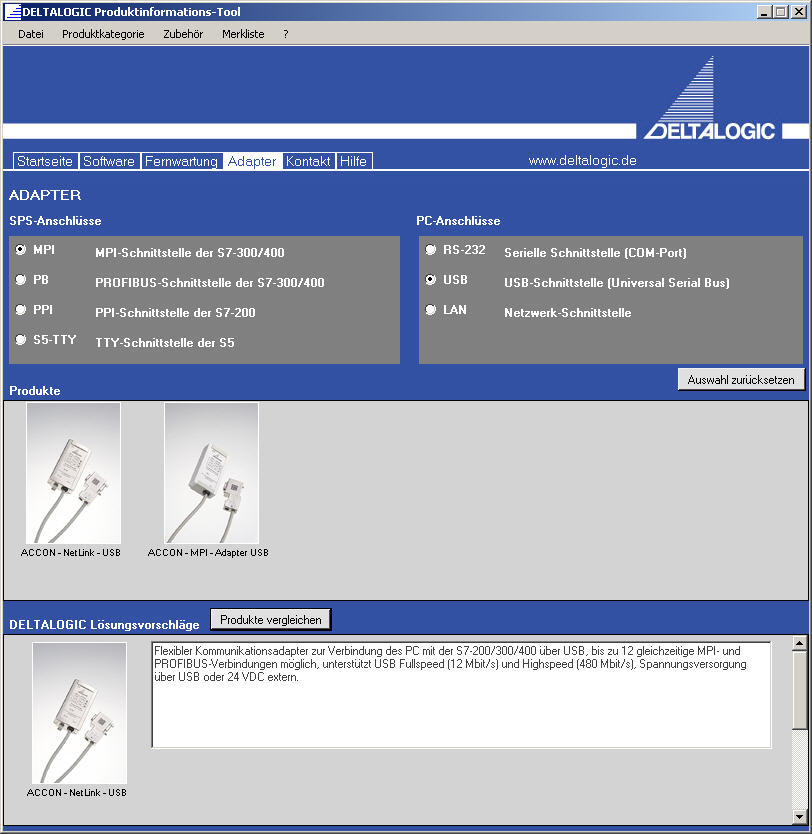This screenshot has height=834, width=812.
Task: Click the DELTALOGIC triangle logo
Action: pos(710,98)
